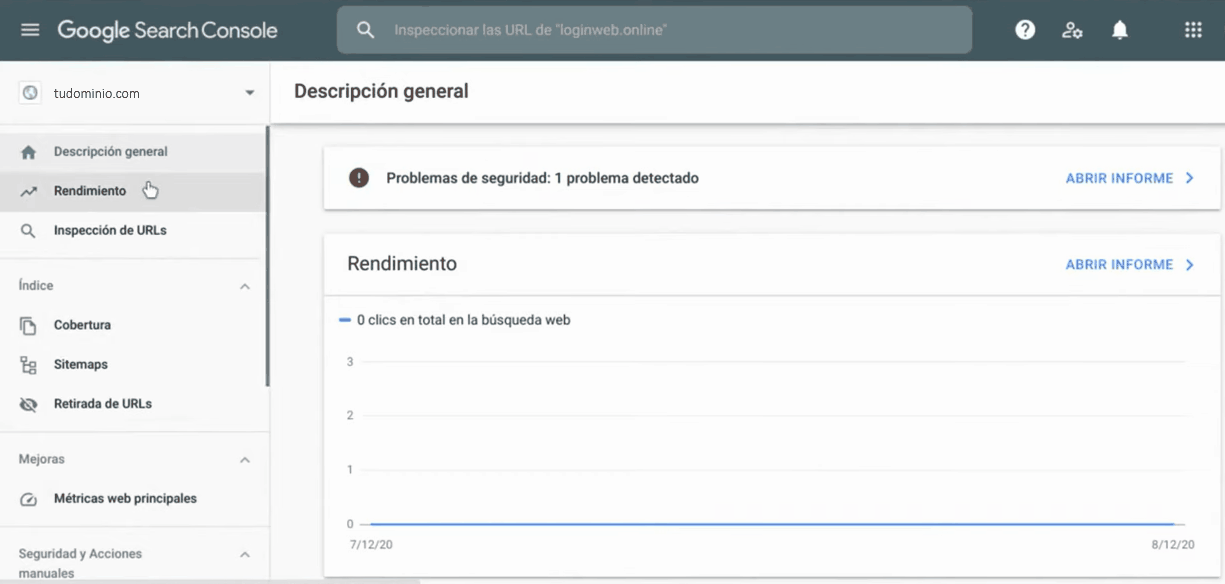Screen dimensions: 1225x584
Task: Collapse Seguridad y Acciones manuales section
Action: (245, 554)
